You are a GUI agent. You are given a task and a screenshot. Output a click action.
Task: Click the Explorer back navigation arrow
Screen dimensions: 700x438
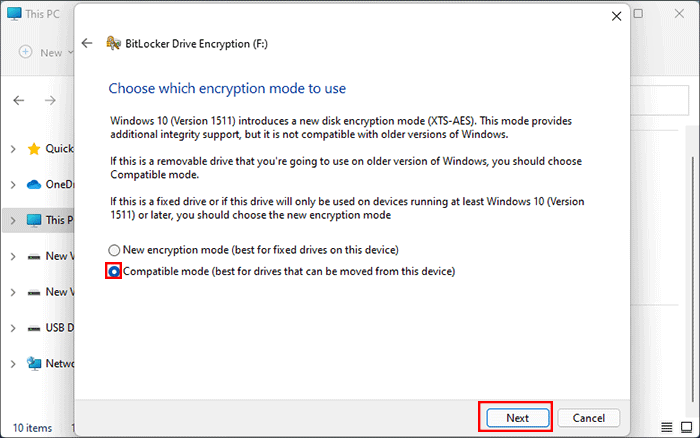coord(19,100)
